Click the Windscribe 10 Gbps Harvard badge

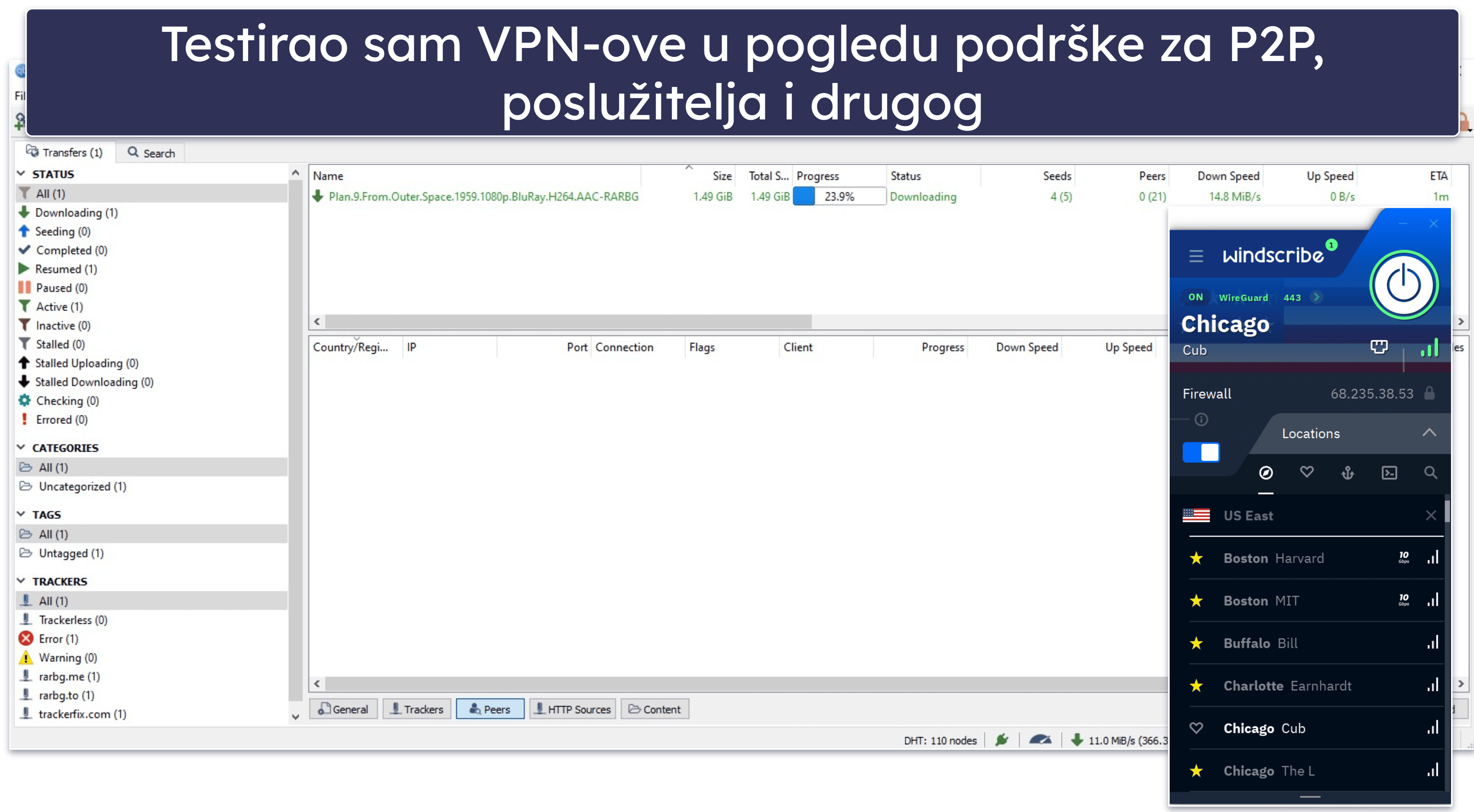tap(1403, 558)
